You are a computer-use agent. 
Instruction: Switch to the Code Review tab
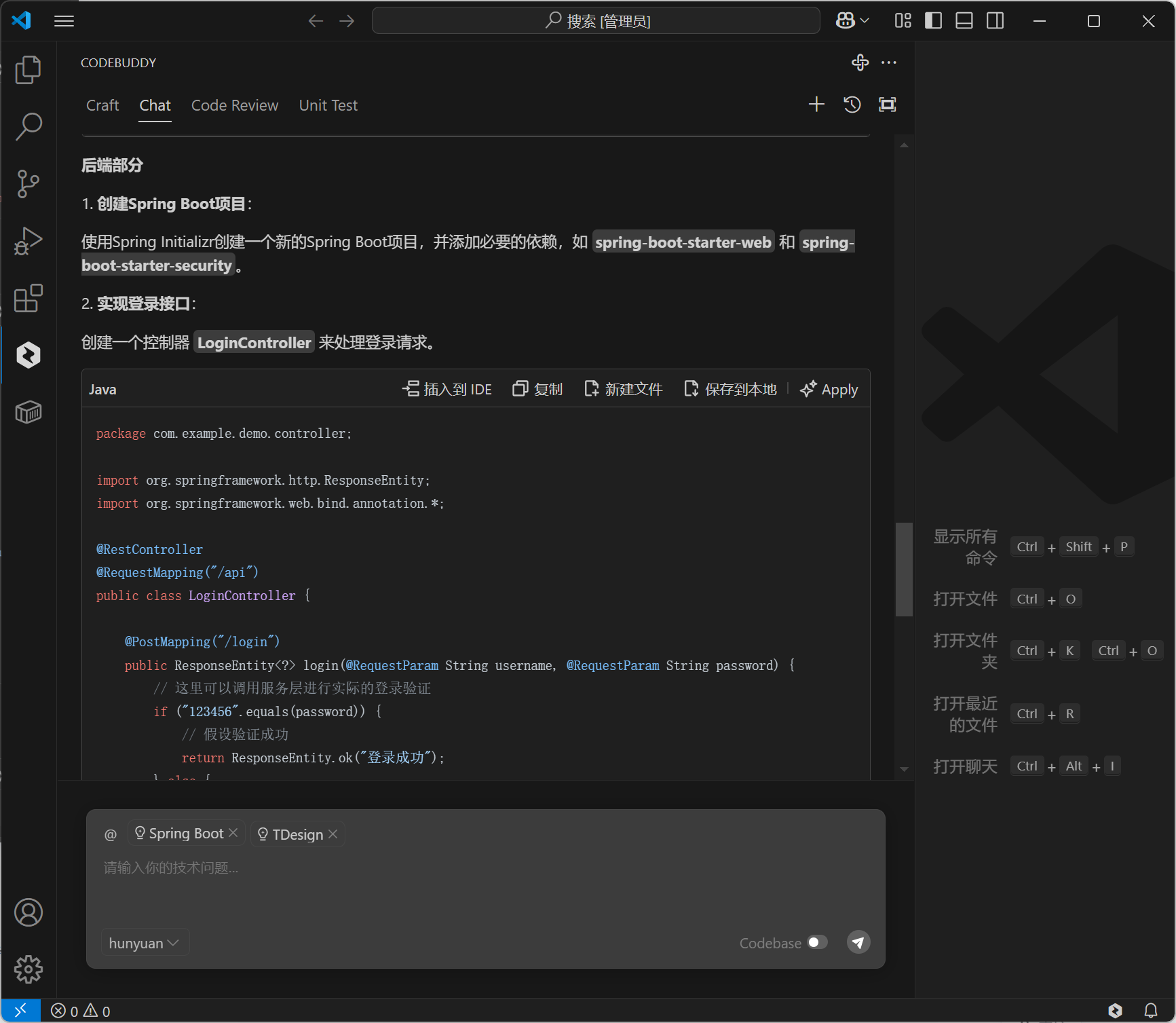(235, 106)
